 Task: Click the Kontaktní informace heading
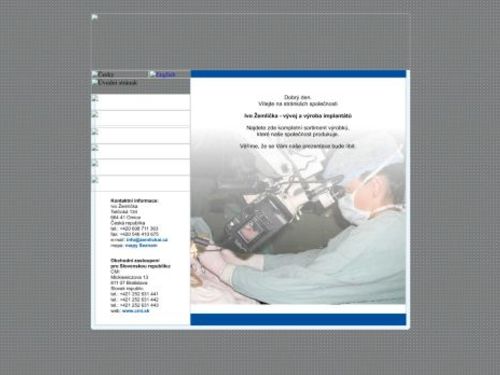[x=134, y=201]
